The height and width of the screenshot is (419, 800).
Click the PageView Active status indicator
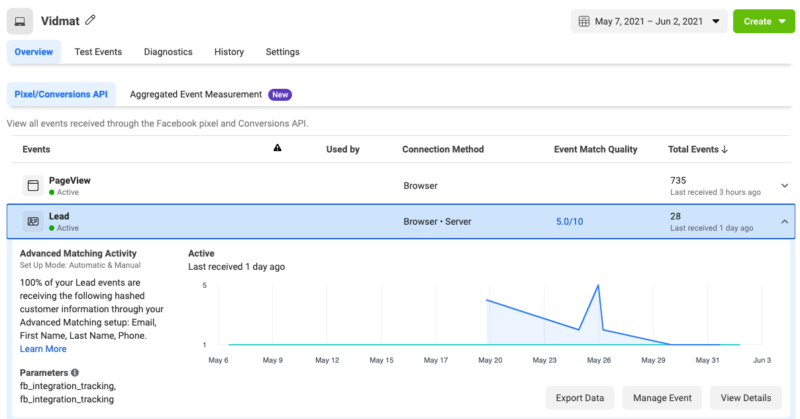pyautogui.click(x=64, y=192)
